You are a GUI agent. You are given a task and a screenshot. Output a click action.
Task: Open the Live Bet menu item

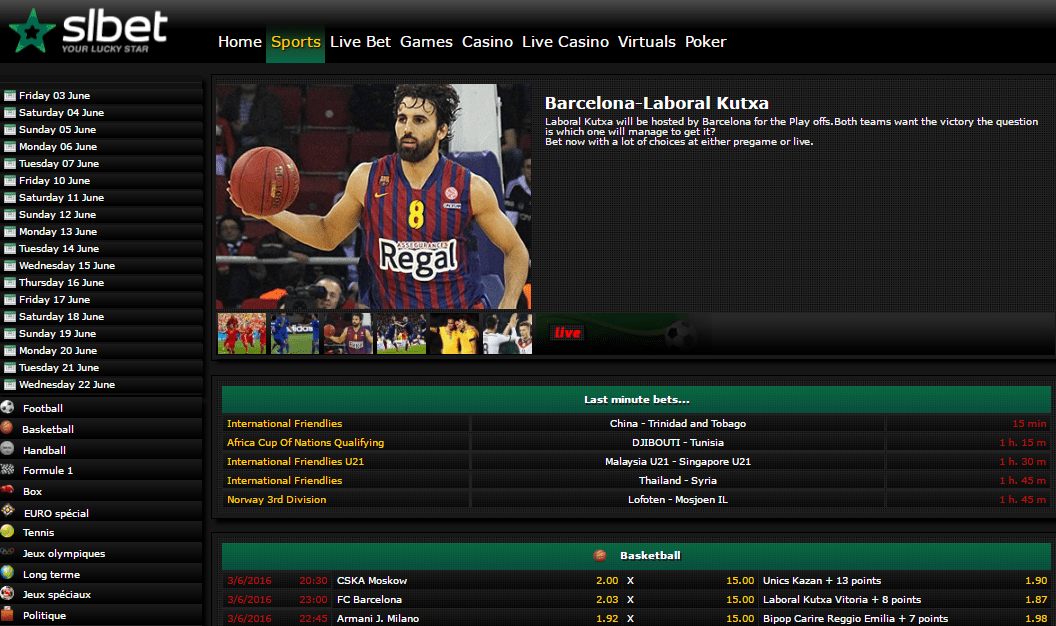pos(360,42)
